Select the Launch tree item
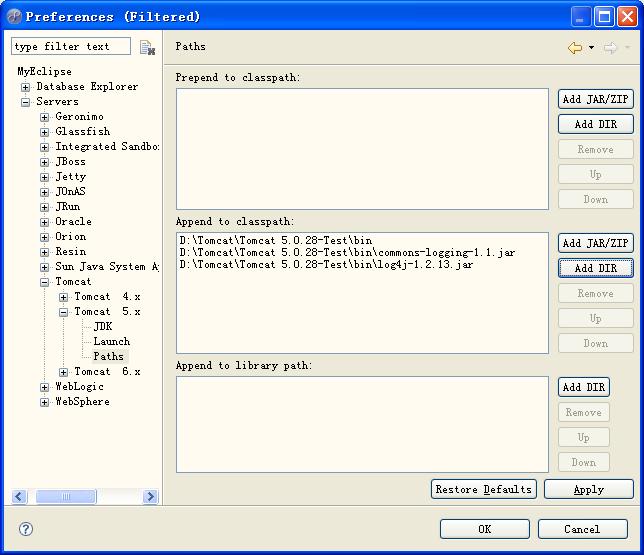 [111, 342]
